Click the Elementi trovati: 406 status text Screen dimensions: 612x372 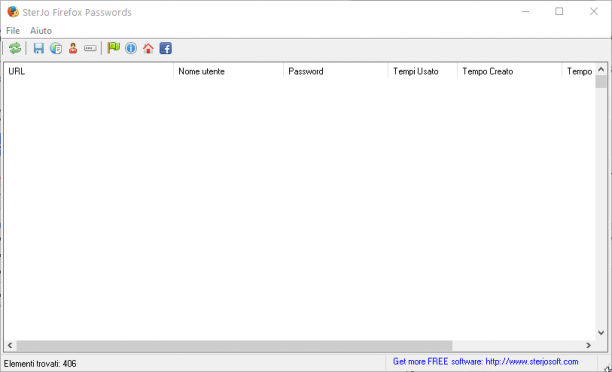pos(40,364)
